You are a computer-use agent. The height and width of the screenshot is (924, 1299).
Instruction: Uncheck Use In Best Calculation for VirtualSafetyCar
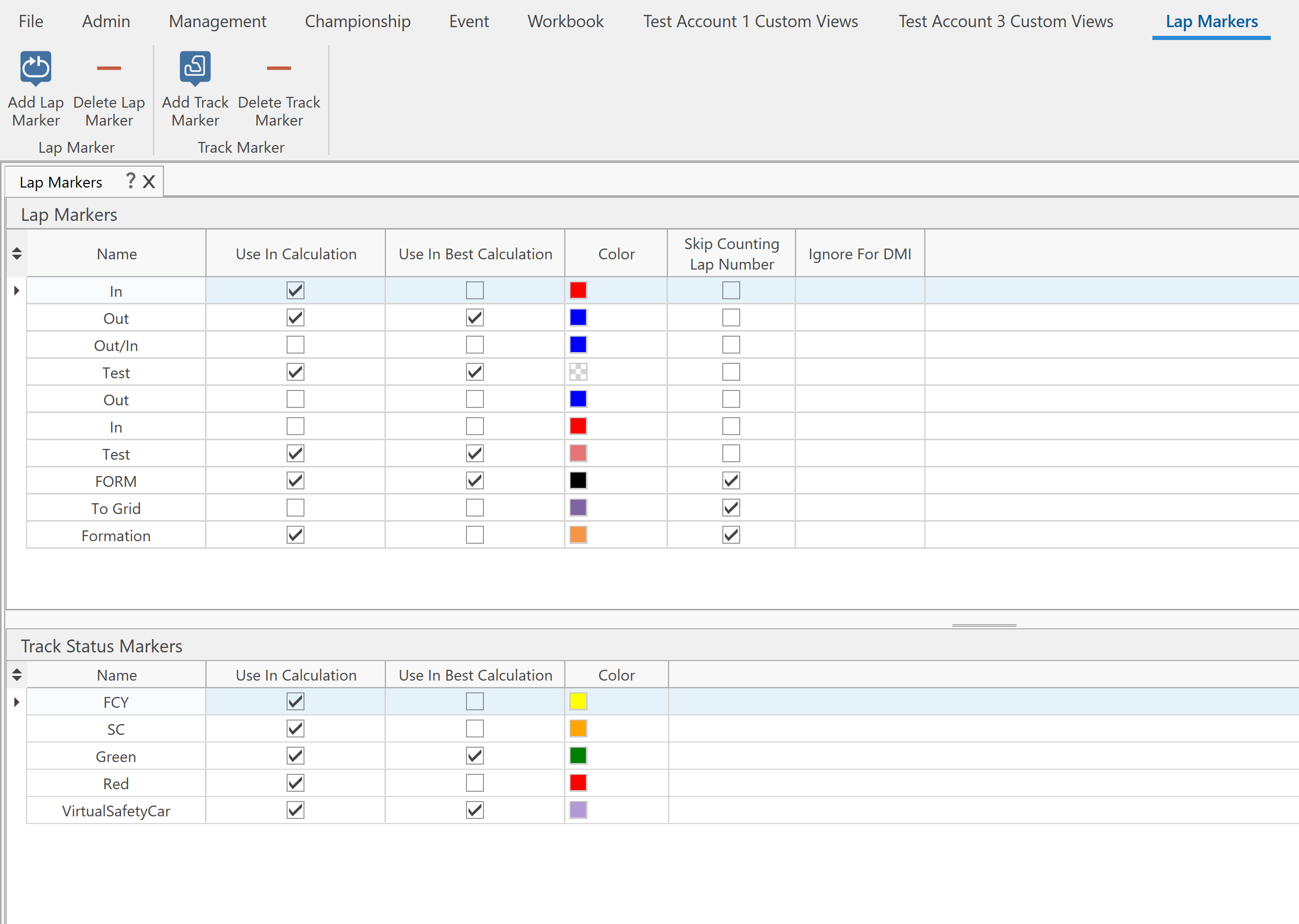[475, 810]
